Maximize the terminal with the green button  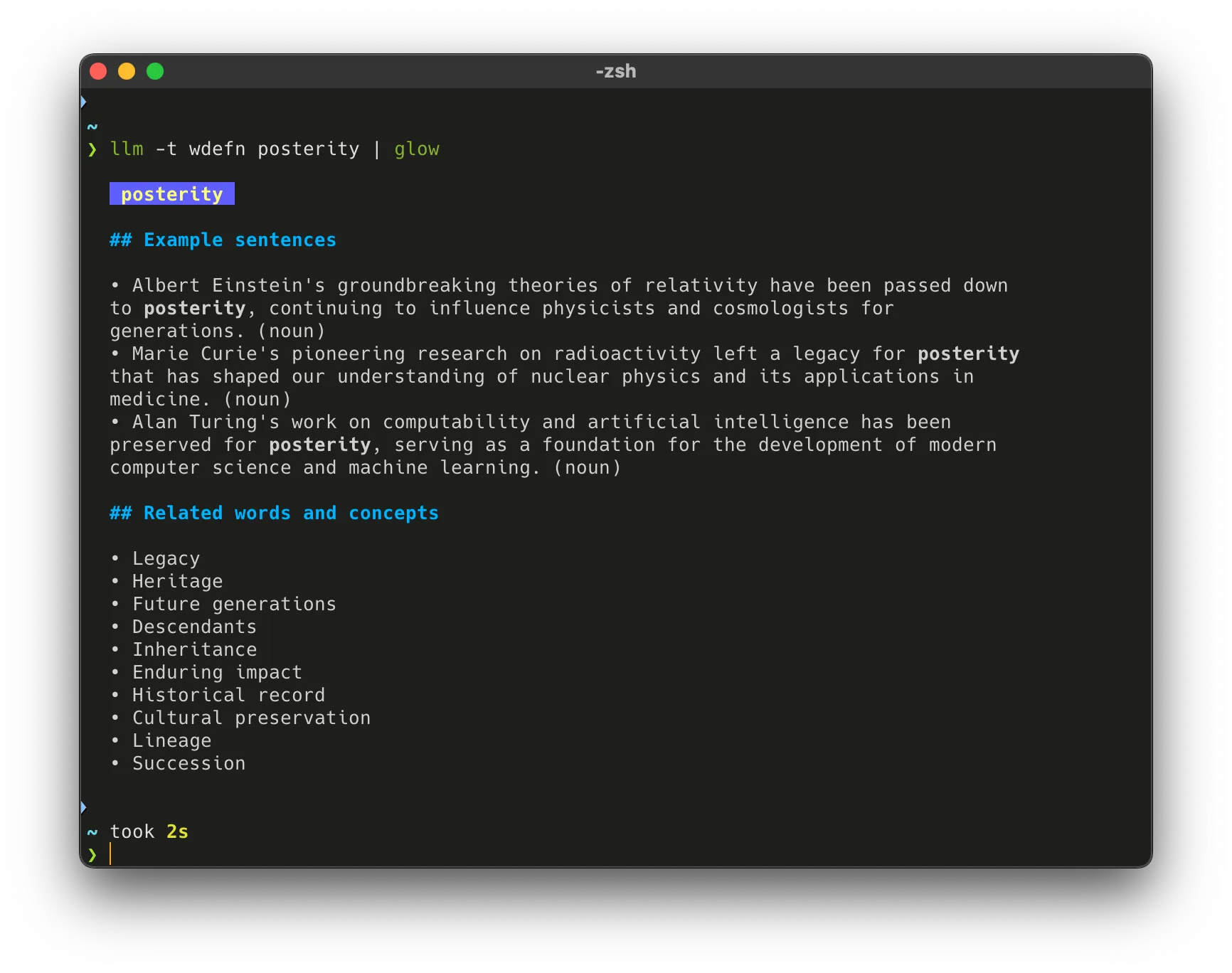tap(154, 71)
